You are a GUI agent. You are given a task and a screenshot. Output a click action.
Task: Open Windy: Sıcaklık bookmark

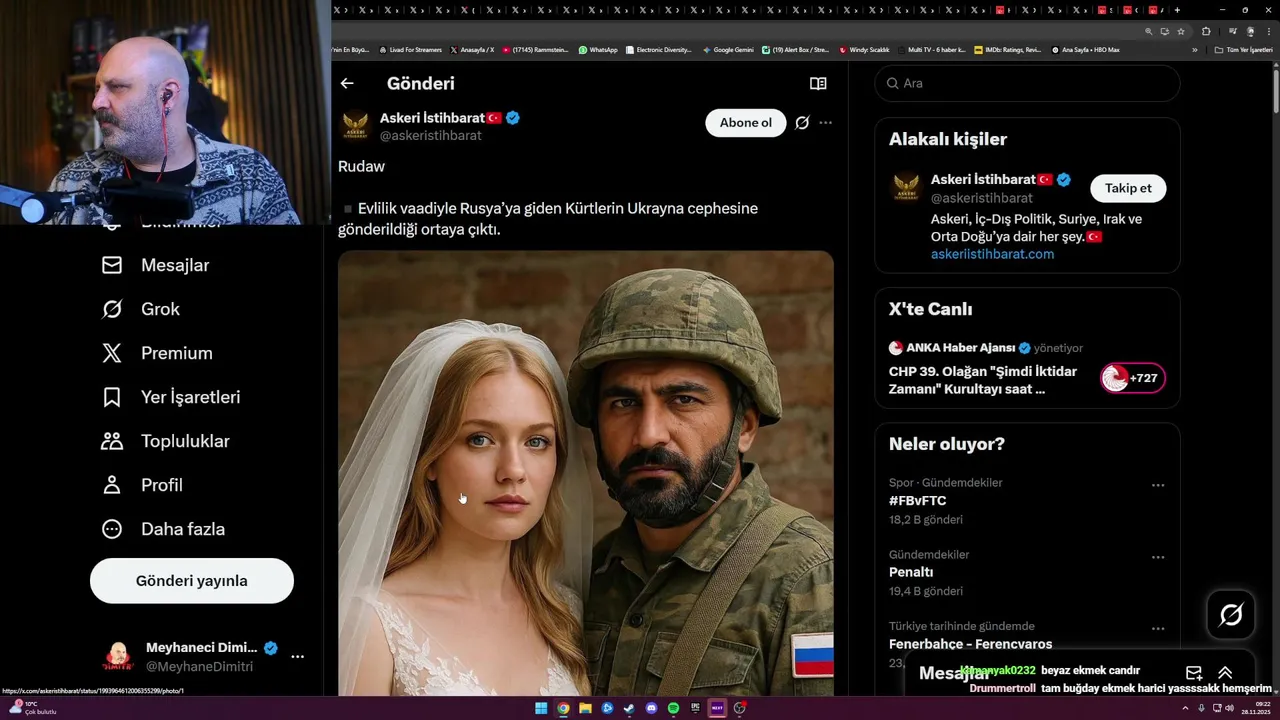[x=864, y=49]
